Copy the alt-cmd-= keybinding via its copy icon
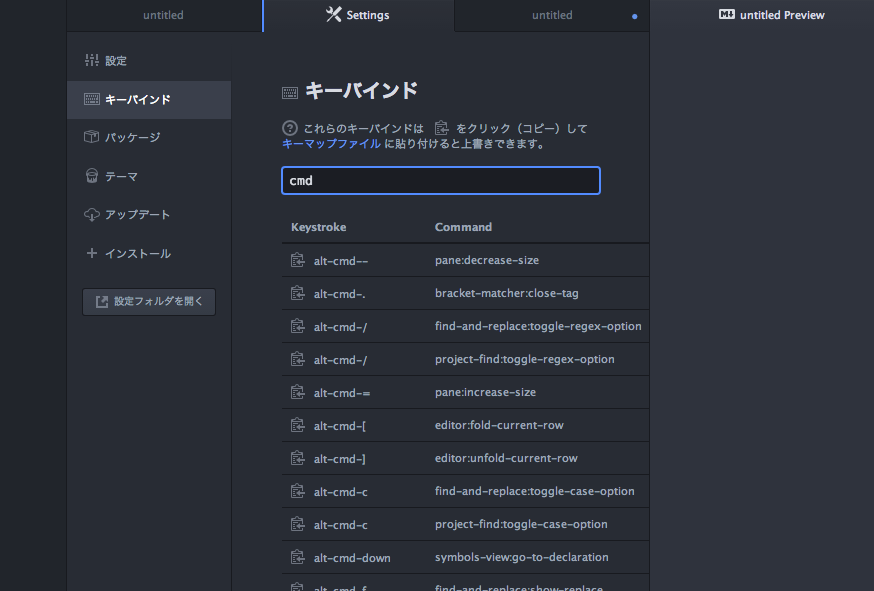This screenshot has width=874, height=591. coord(297,392)
